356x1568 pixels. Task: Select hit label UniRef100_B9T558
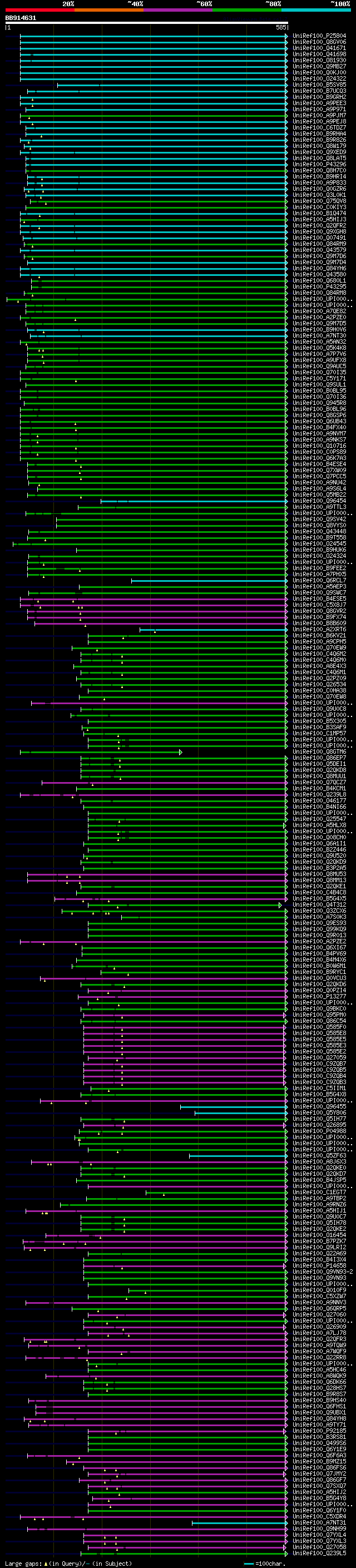click(x=319, y=537)
